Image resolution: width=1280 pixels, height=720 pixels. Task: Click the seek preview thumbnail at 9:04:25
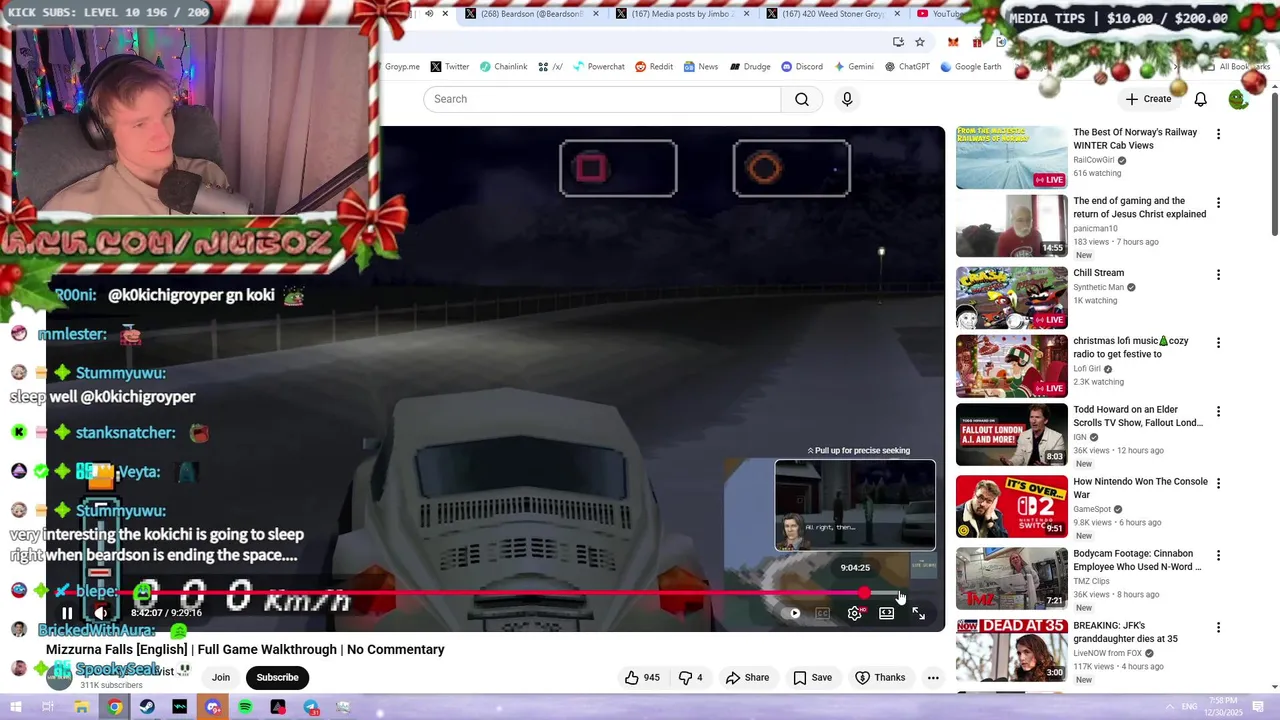click(855, 505)
